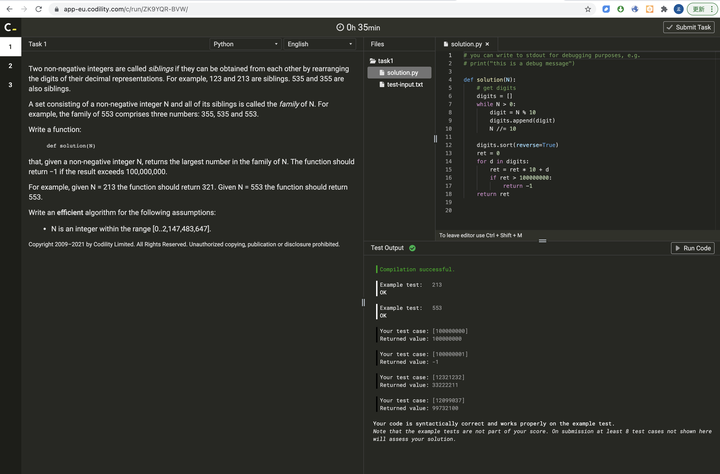The width and height of the screenshot is (720, 474).
Task: Click the browser back arrow
Action: coord(8,8)
